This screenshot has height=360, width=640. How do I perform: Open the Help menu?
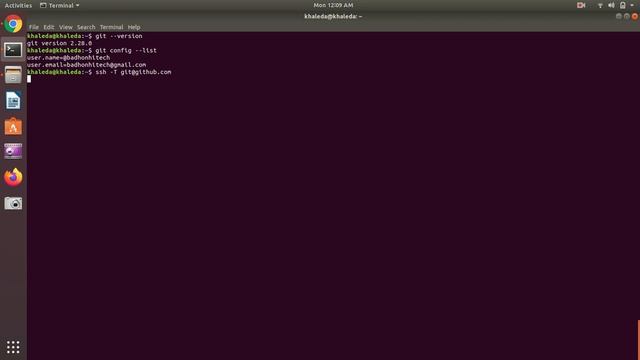coord(134,27)
